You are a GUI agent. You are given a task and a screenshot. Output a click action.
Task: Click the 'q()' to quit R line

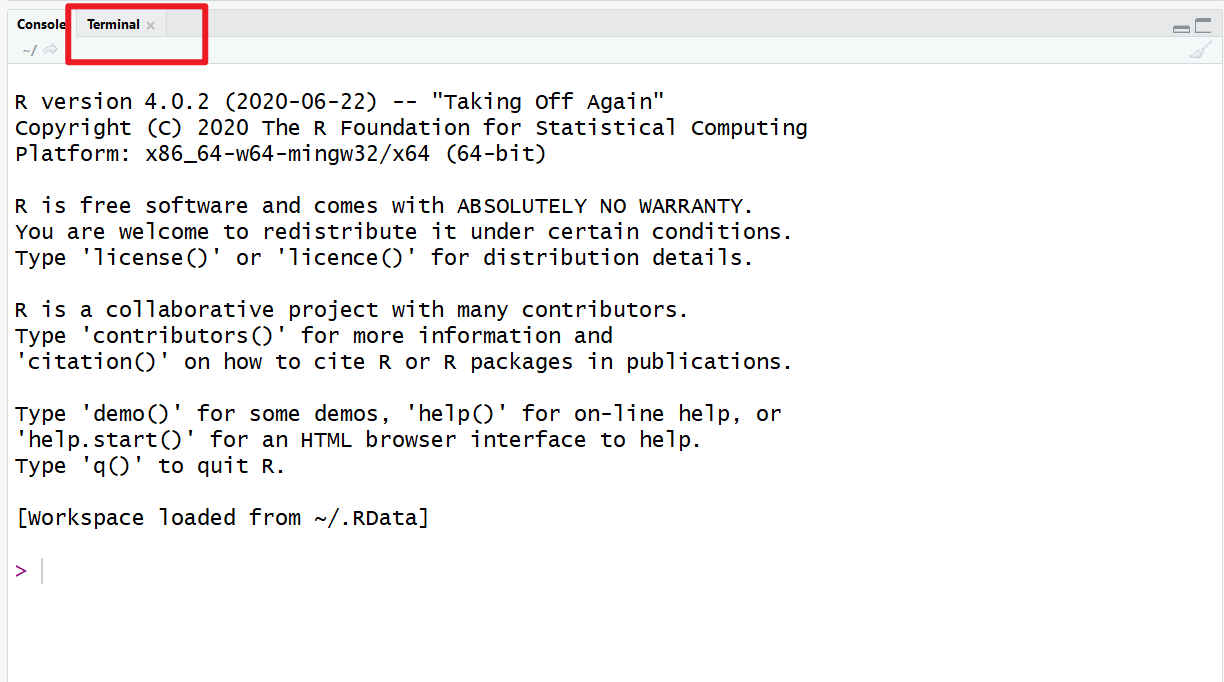(x=150, y=466)
